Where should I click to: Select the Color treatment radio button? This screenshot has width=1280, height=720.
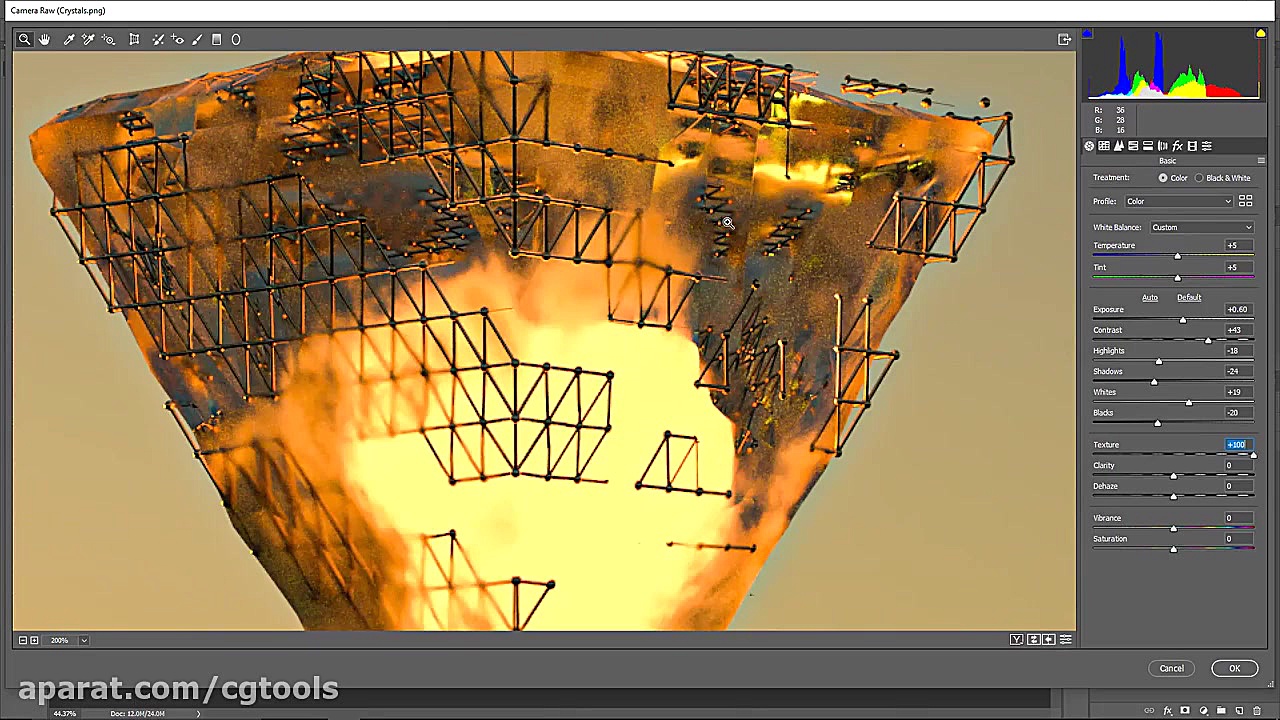pos(1163,178)
